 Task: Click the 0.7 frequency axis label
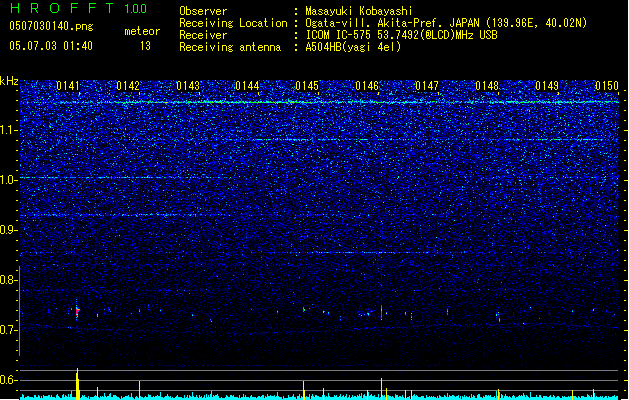pos(7,330)
